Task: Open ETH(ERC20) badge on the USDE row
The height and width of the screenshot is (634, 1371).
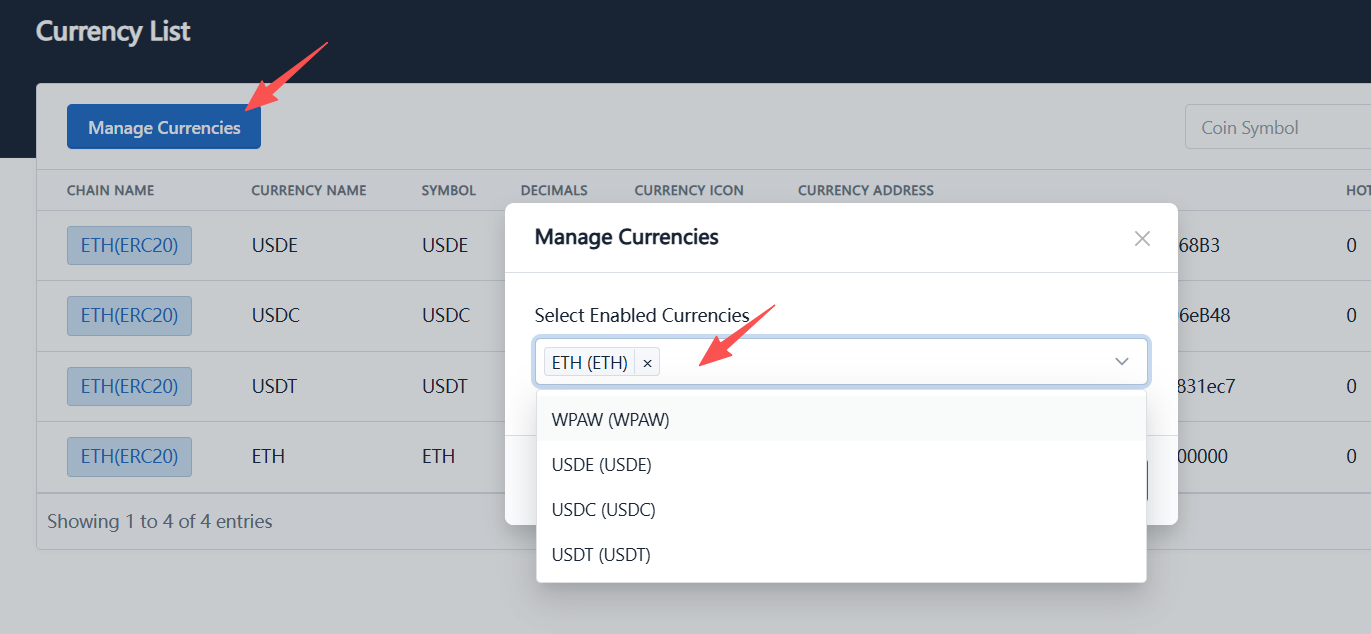Action: 129,245
